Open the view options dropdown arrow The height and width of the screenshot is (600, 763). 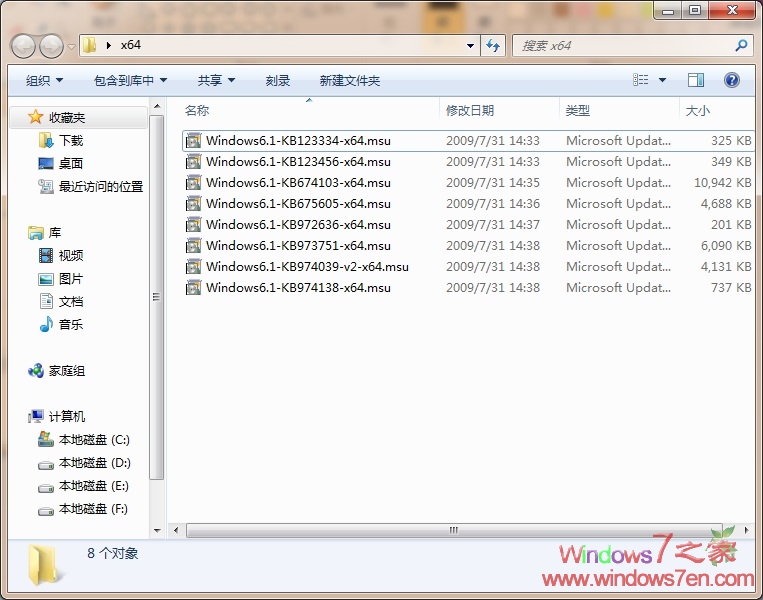pos(662,80)
